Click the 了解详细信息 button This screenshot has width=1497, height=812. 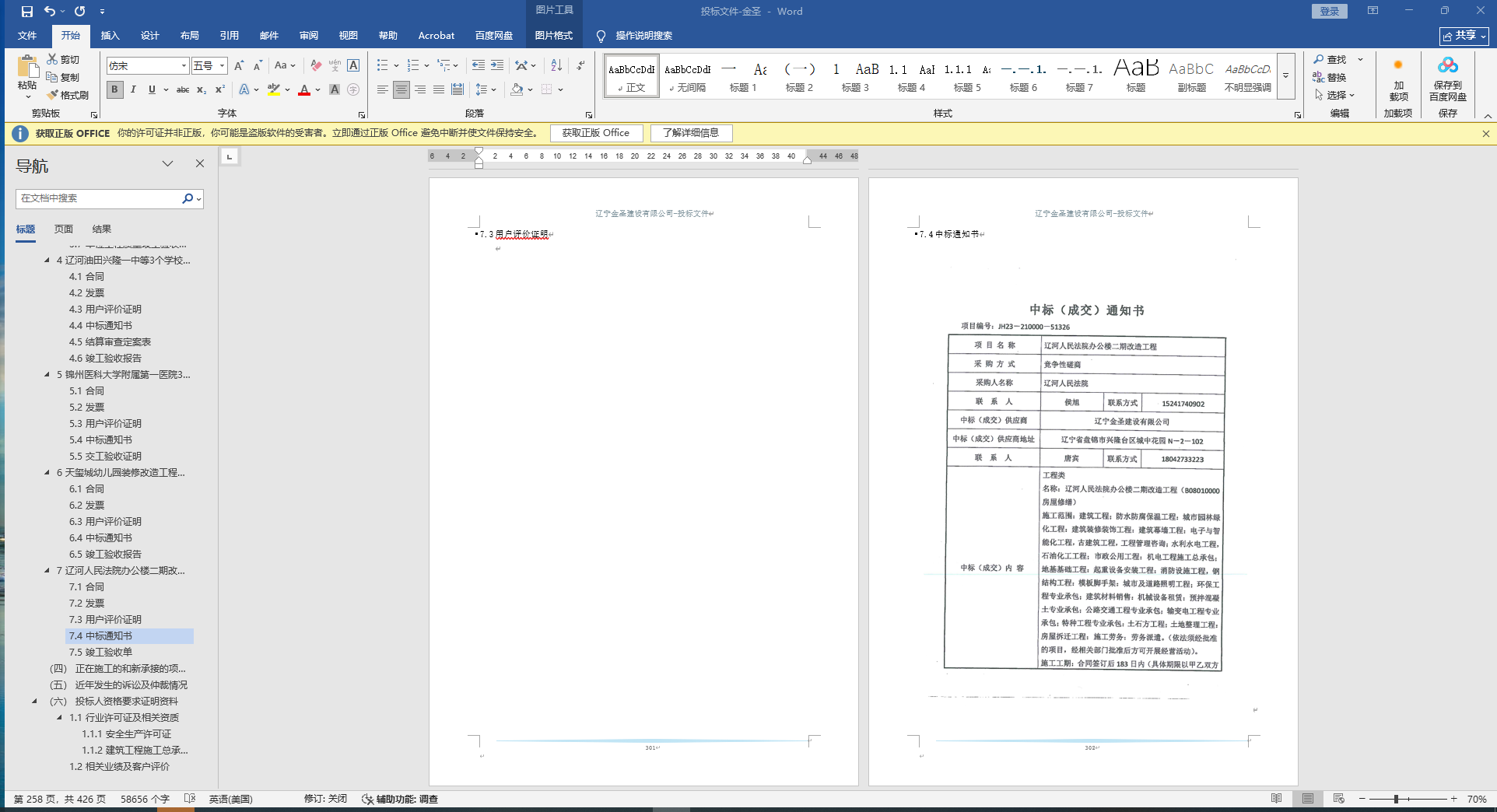pyautogui.click(x=691, y=133)
